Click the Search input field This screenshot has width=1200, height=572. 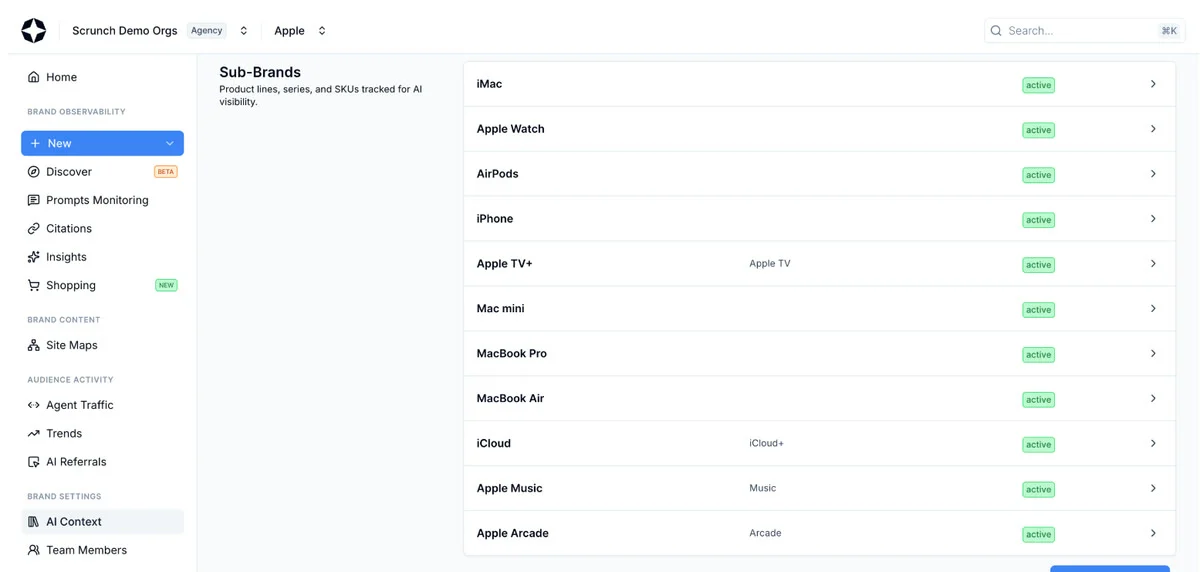(1085, 31)
